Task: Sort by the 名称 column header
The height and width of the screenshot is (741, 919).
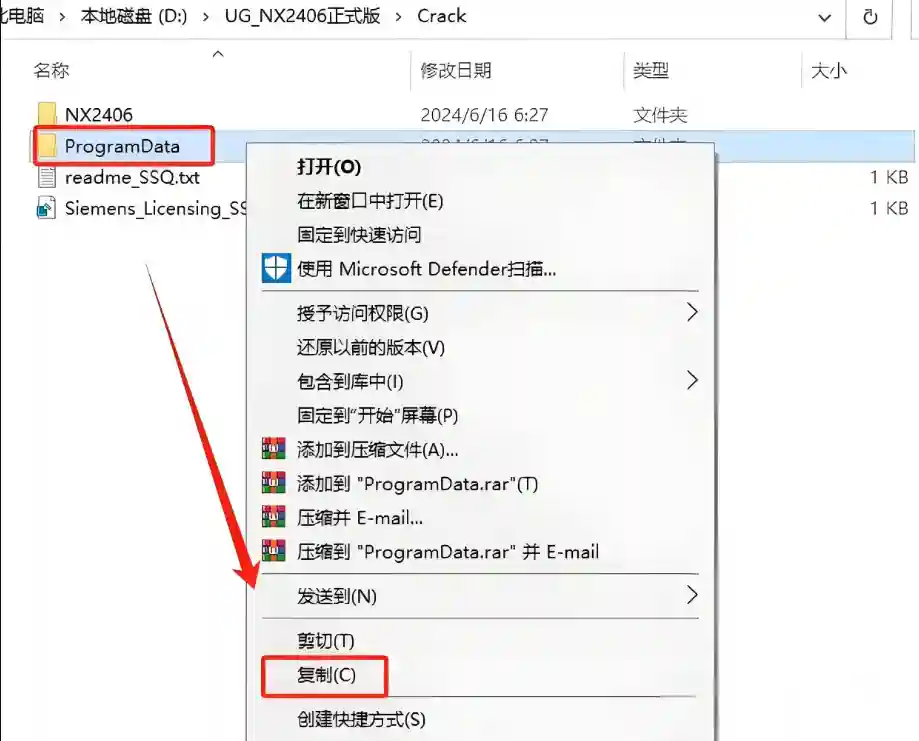Action: (x=52, y=70)
